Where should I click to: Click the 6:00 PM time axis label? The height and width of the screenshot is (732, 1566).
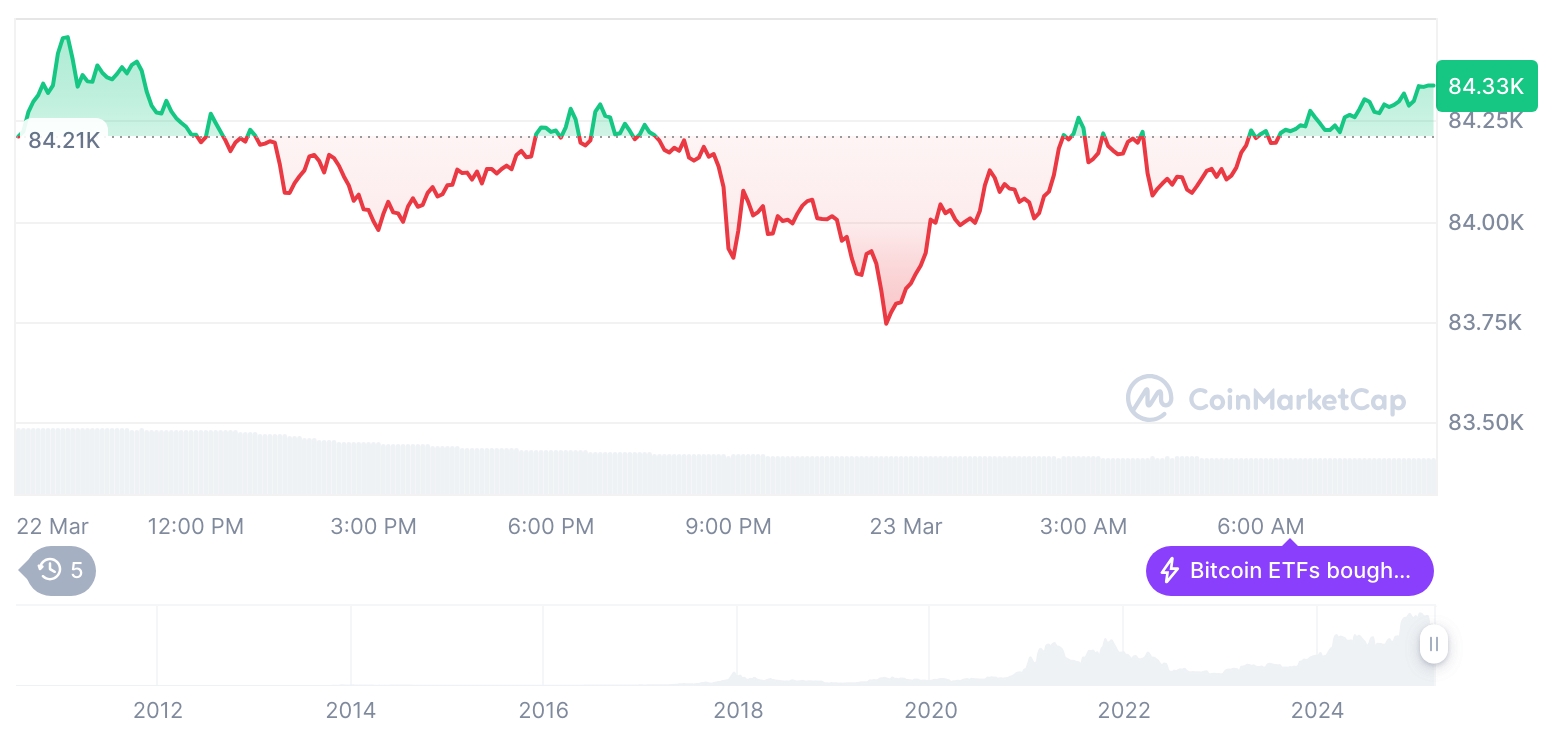tap(550, 526)
